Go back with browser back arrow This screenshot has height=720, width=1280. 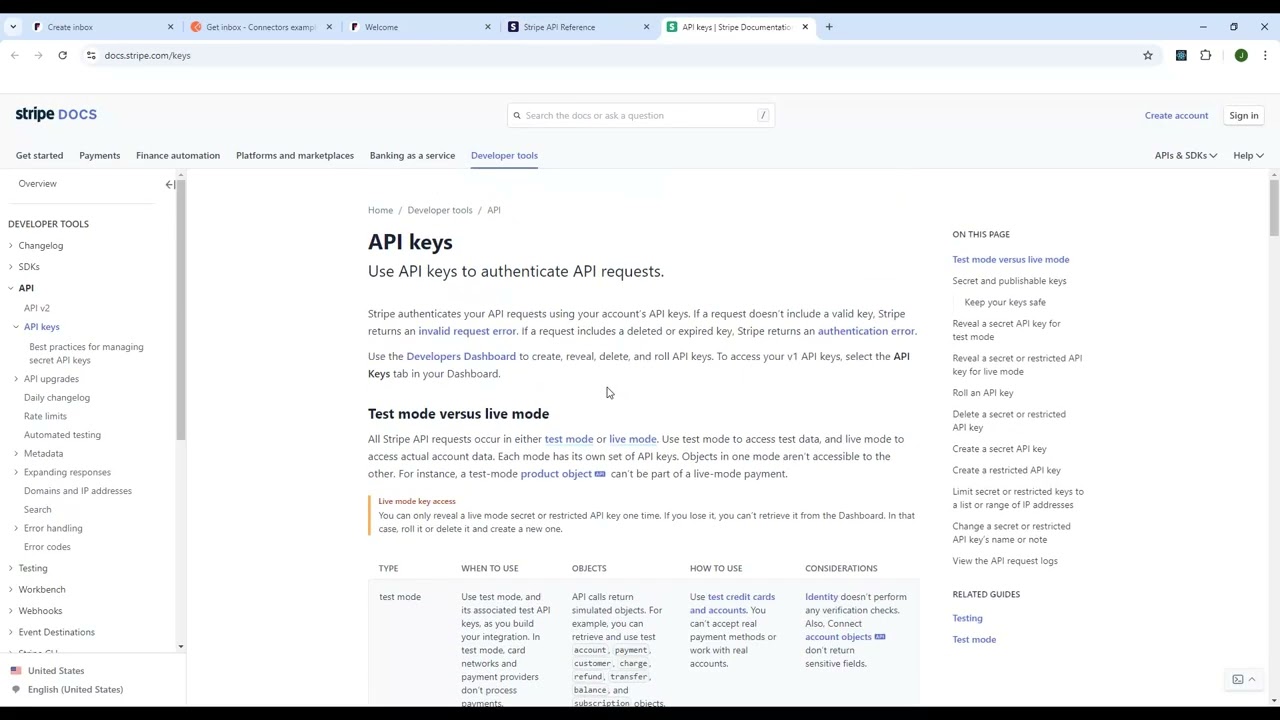click(14, 55)
